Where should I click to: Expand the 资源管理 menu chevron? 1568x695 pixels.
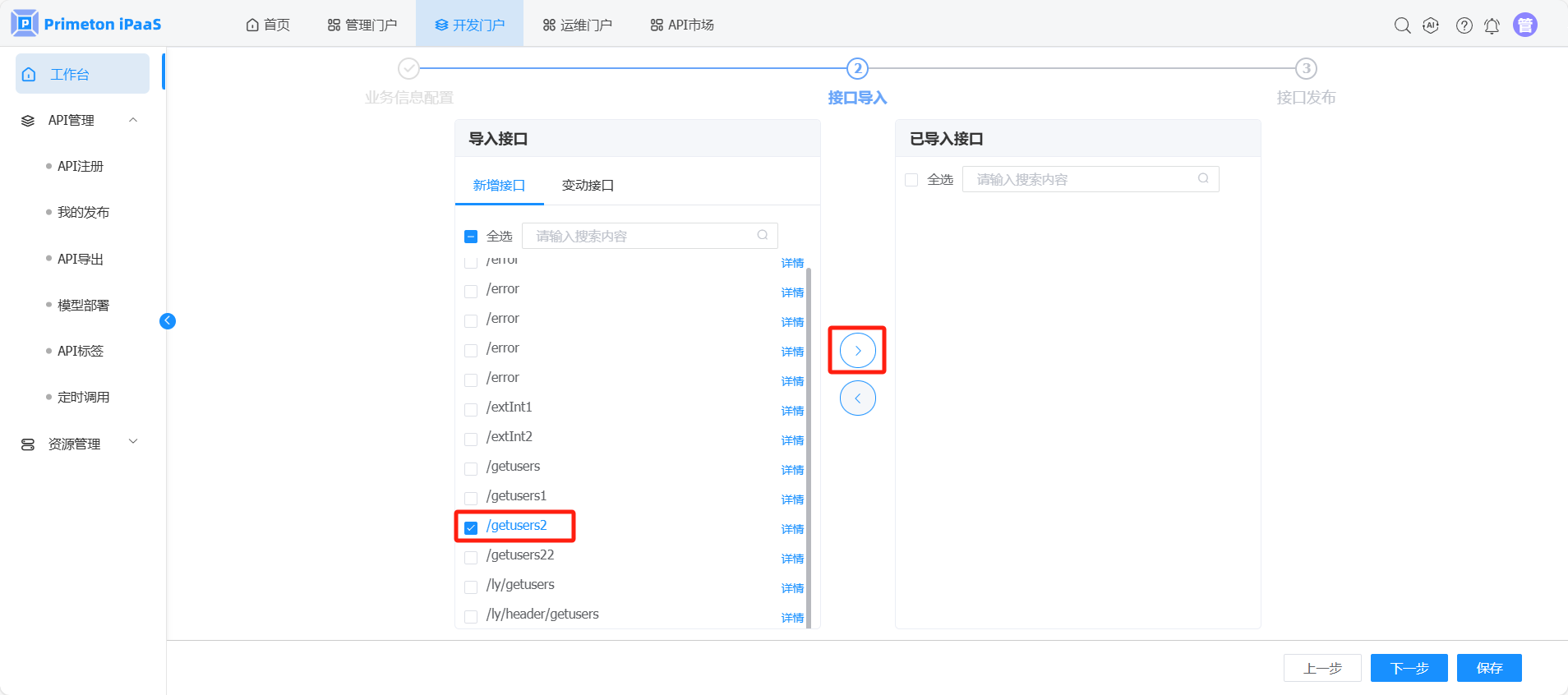[133, 442]
